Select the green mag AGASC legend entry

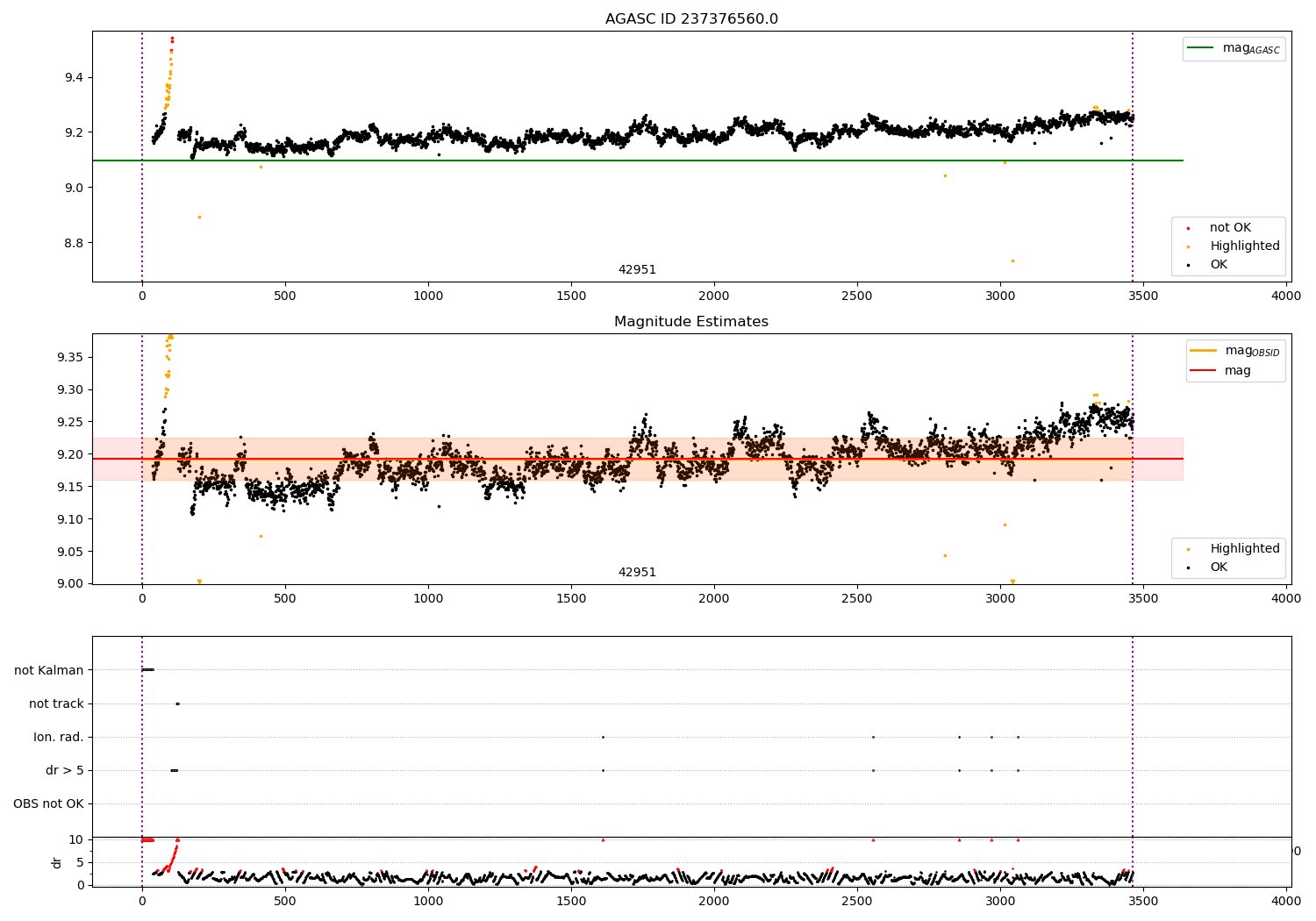point(1234,48)
